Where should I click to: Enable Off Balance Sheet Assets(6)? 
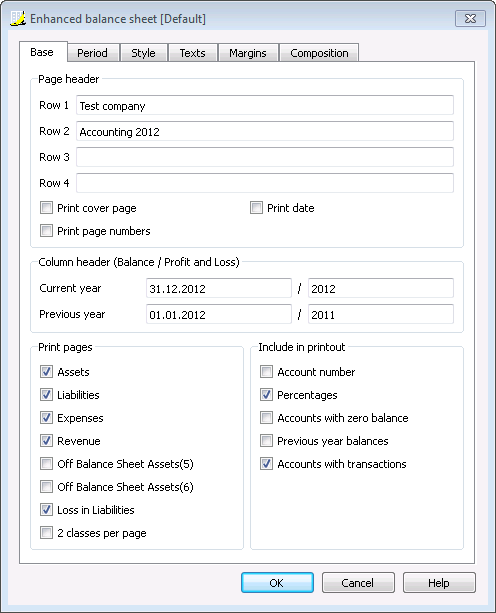tap(46, 487)
